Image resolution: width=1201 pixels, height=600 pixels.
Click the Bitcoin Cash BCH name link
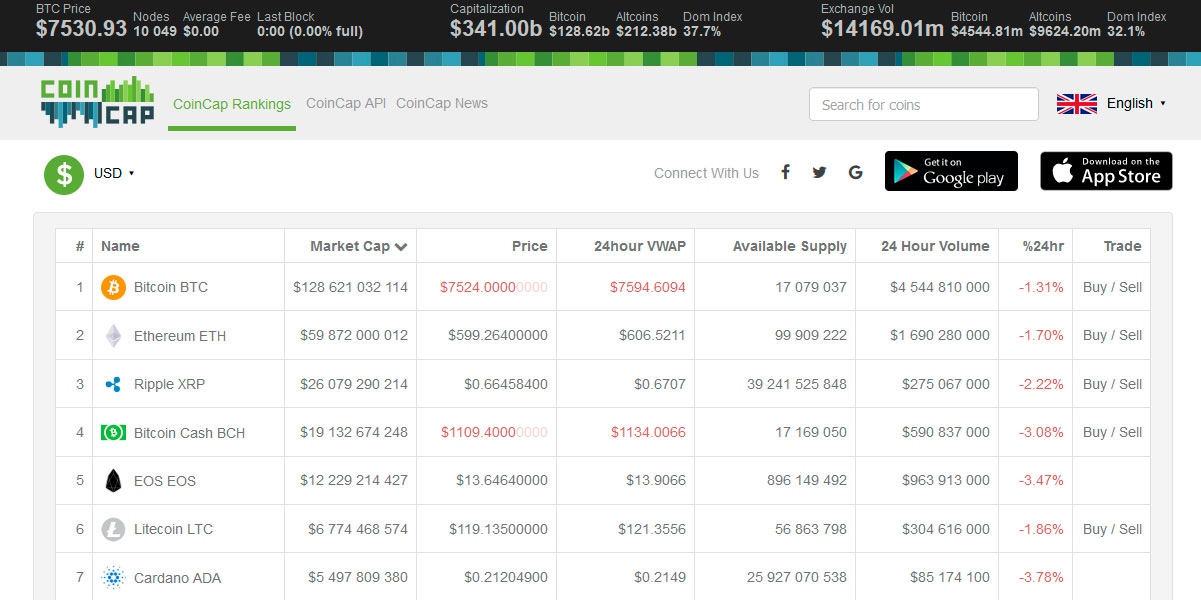tap(189, 433)
